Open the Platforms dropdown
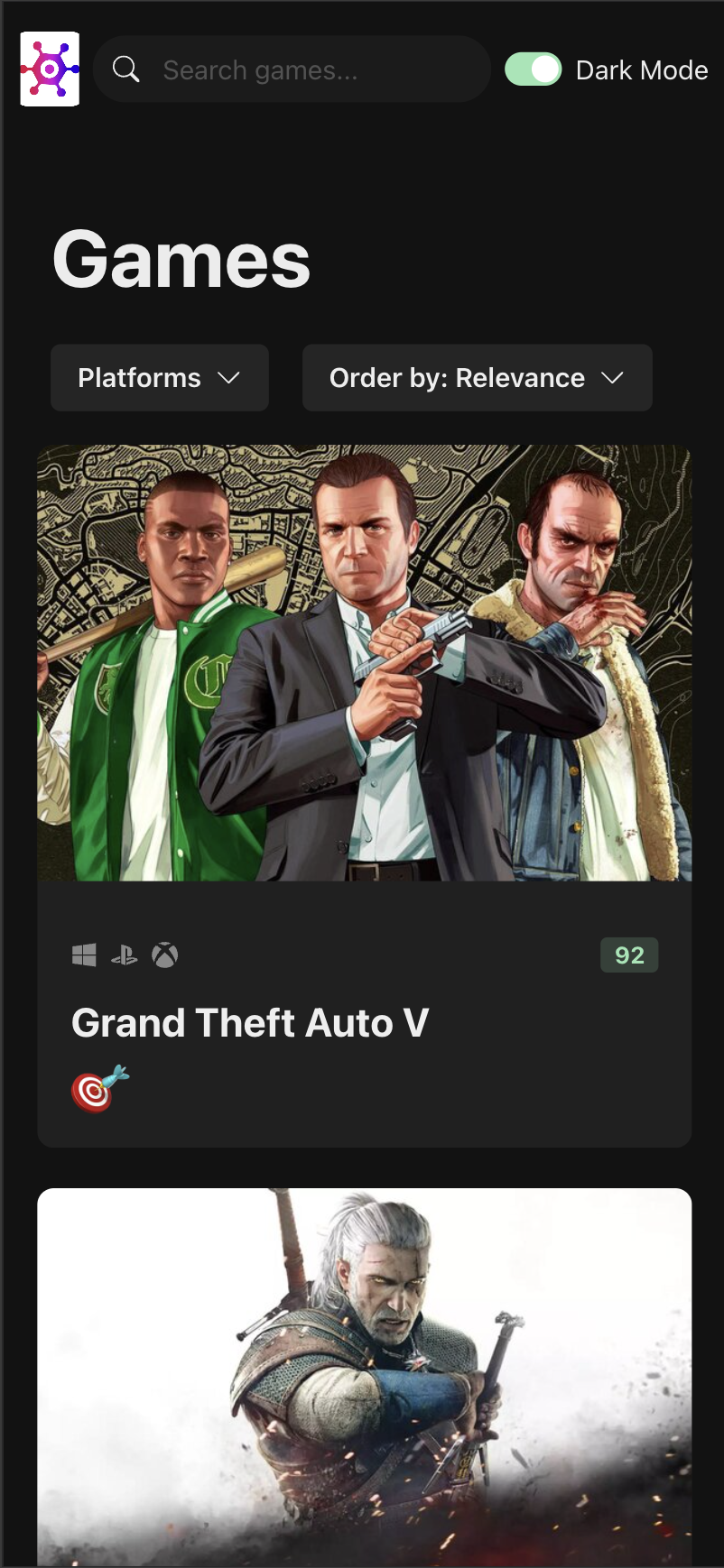Screen dimensions: 724x1568 click(x=160, y=378)
